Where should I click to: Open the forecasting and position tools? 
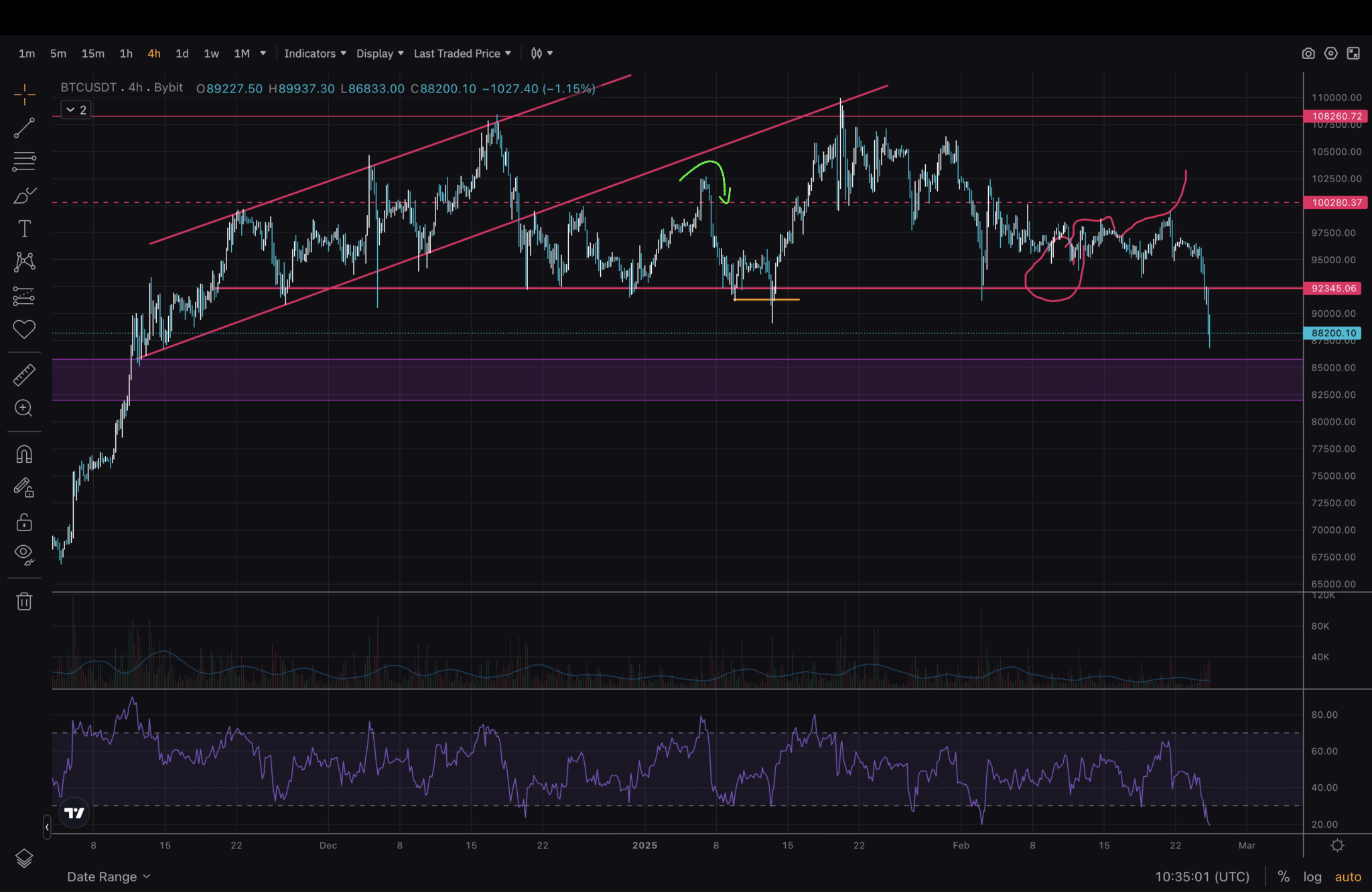[24, 295]
